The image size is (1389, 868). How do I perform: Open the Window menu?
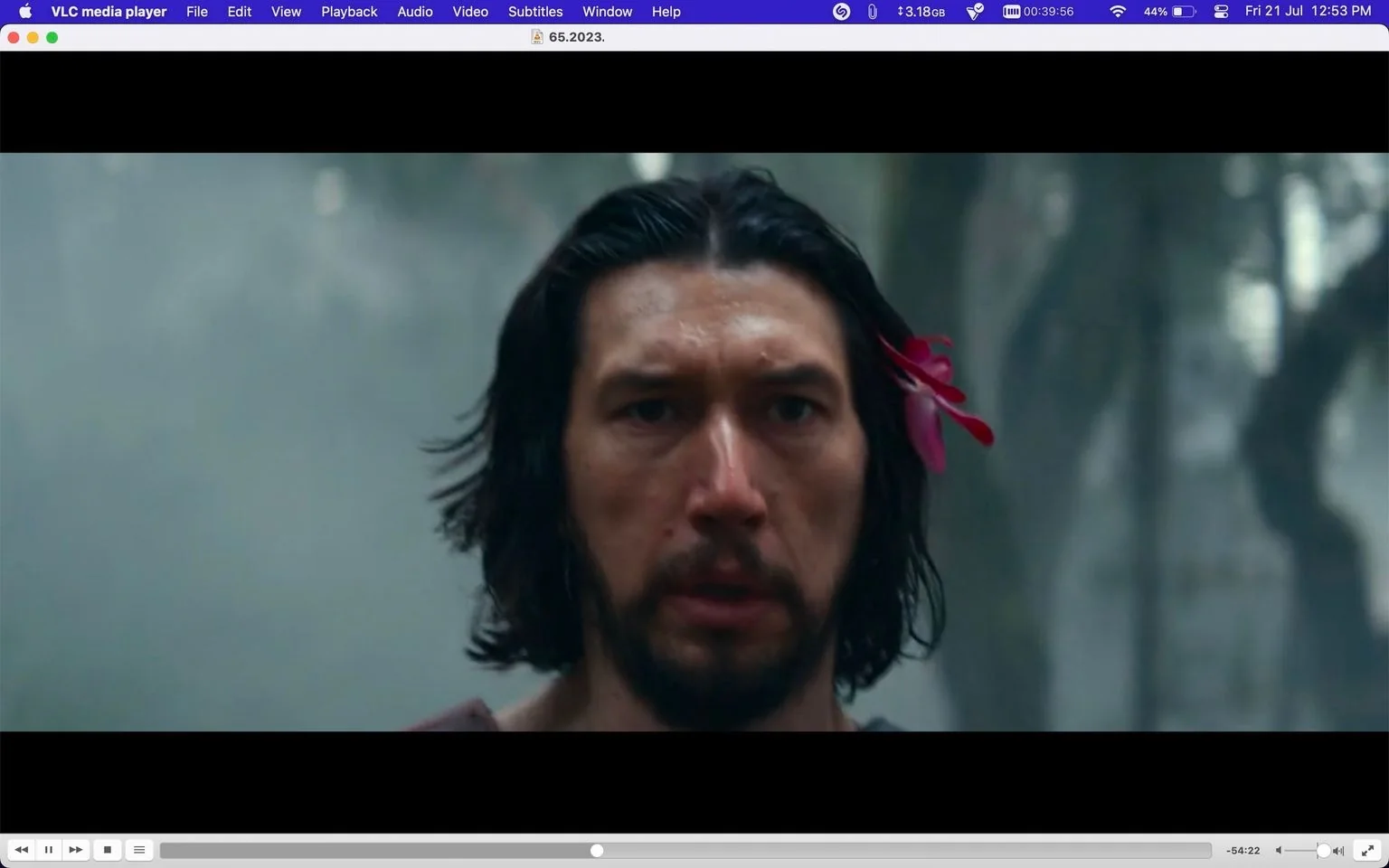607,12
